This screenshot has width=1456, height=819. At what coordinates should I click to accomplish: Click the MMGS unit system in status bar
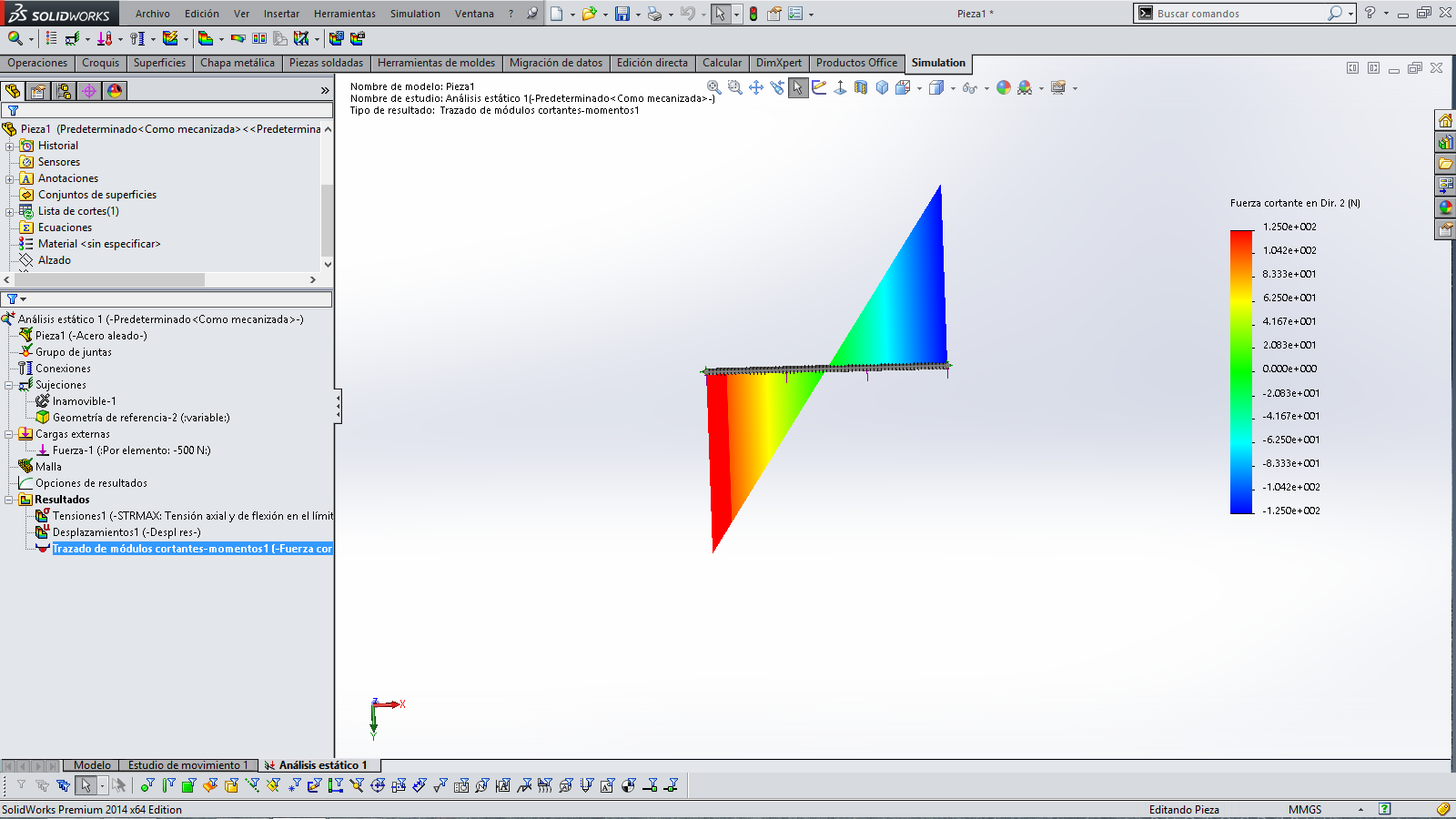coord(1305,809)
